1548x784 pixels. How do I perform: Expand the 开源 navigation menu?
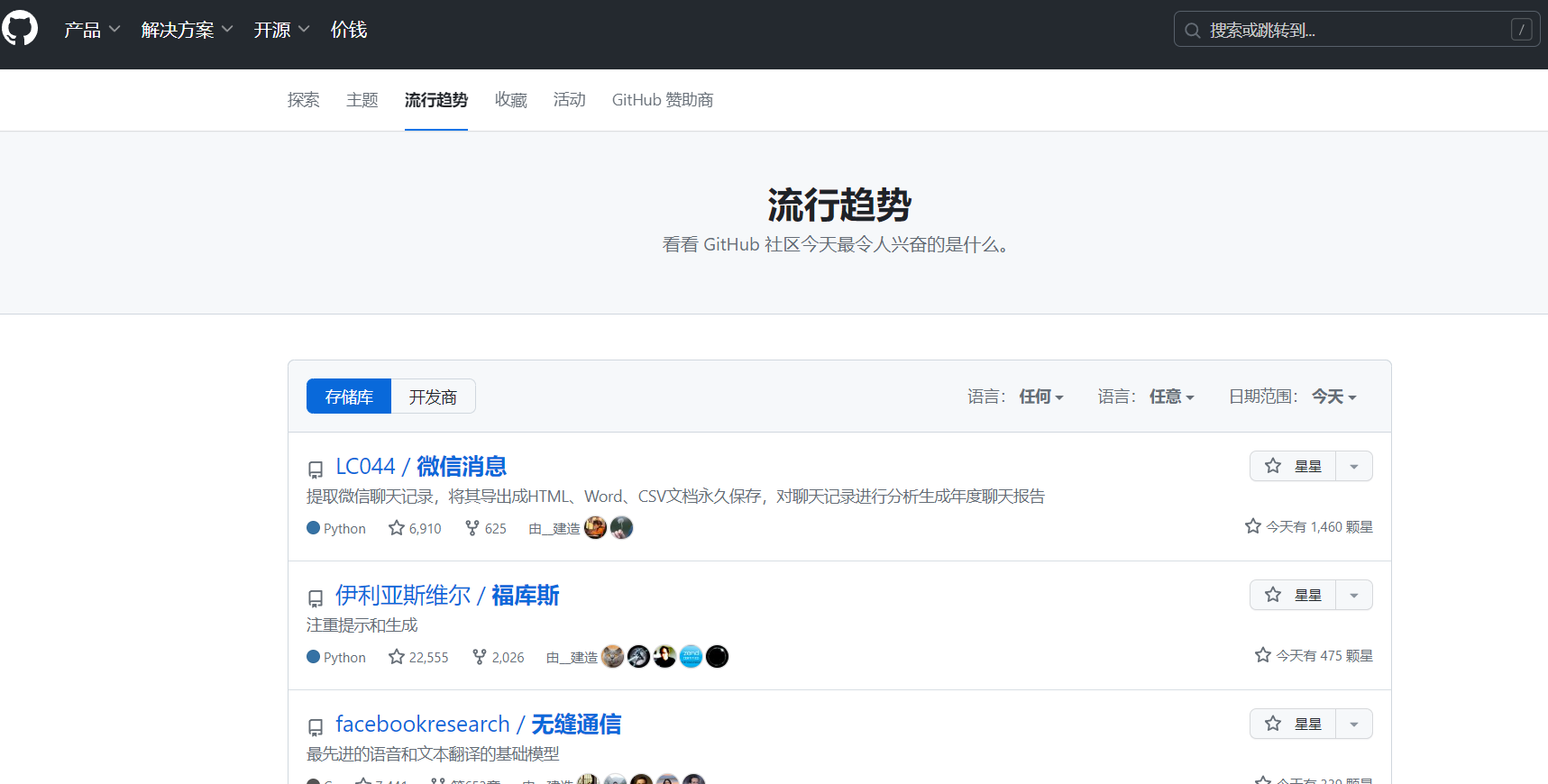click(x=282, y=30)
